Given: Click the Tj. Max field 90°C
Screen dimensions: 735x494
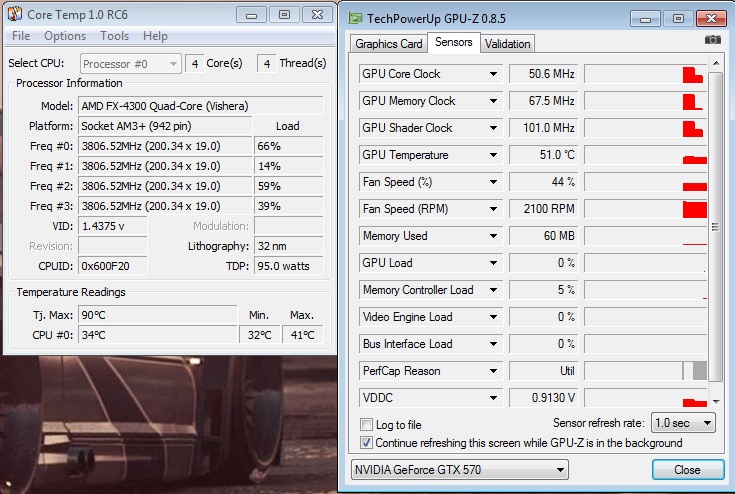Looking at the screenshot, I should [x=158, y=315].
